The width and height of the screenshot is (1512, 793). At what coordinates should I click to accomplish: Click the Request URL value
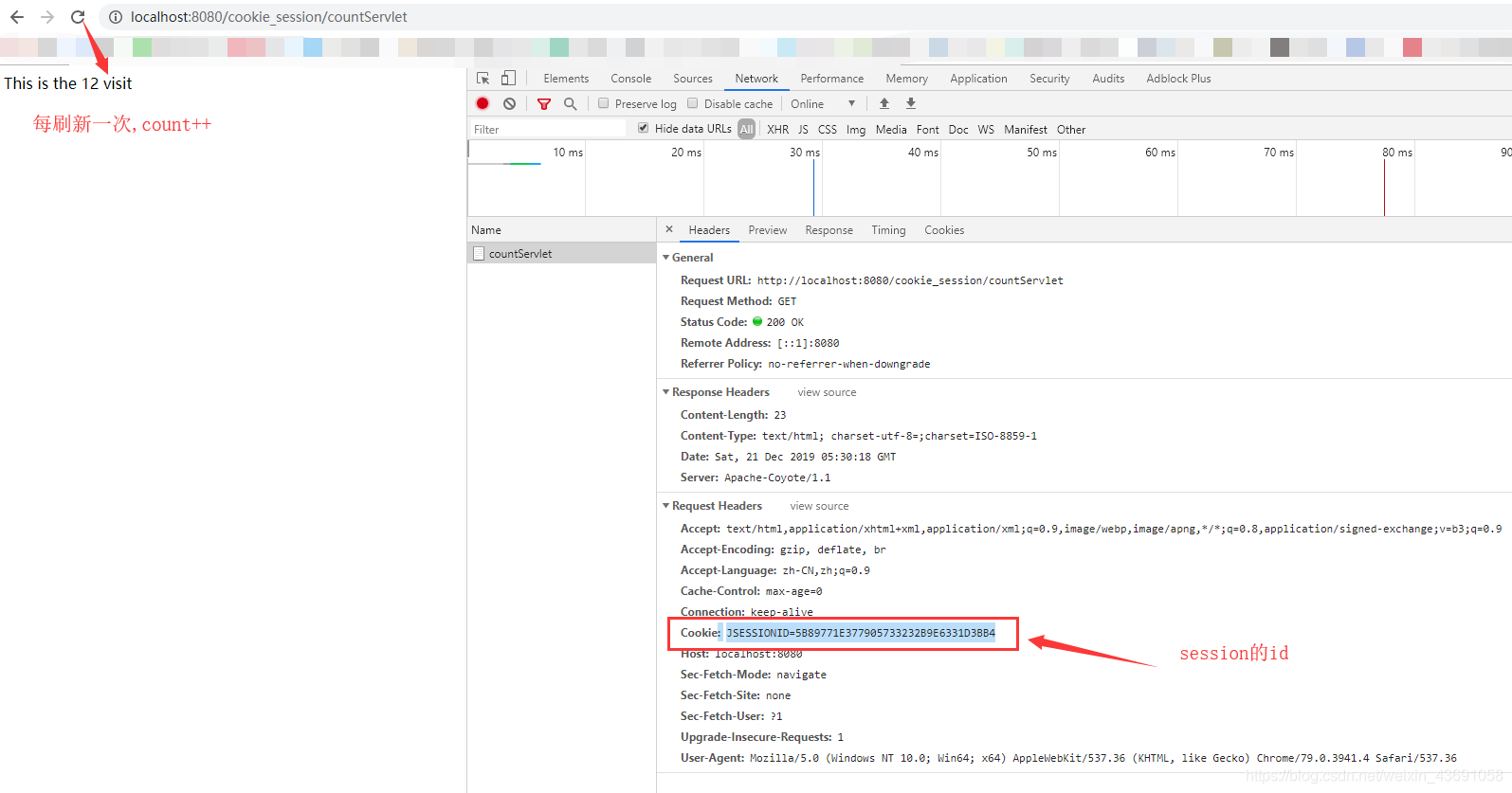tap(910, 280)
